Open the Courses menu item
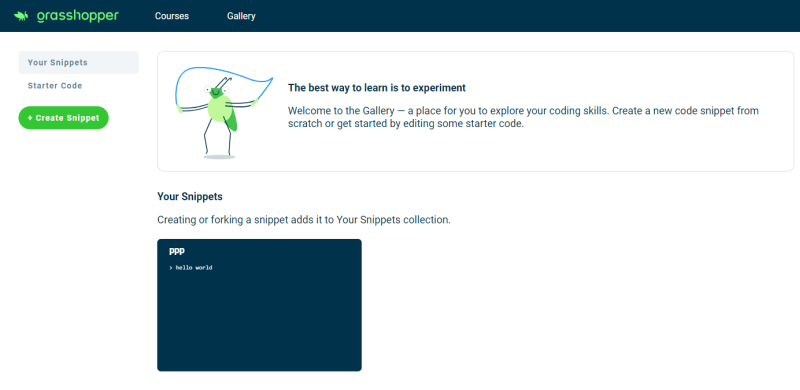The image size is (800, 390). 172,16
